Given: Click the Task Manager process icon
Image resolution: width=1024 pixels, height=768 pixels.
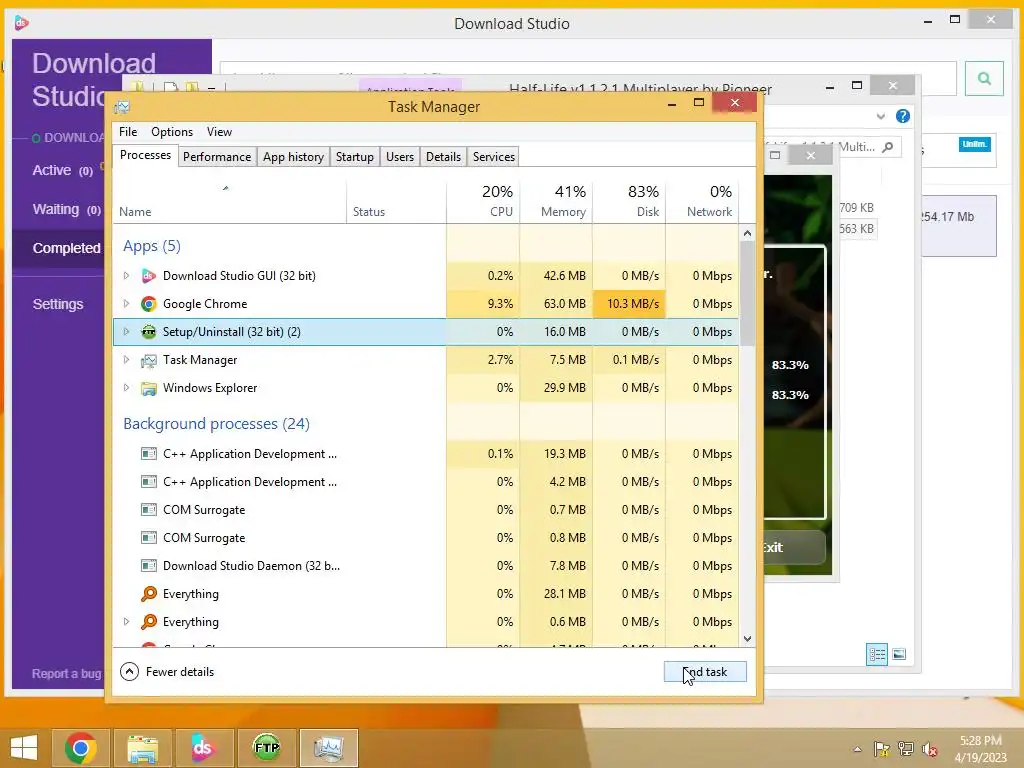Looking at the screenshot, I should pos(149,360).
